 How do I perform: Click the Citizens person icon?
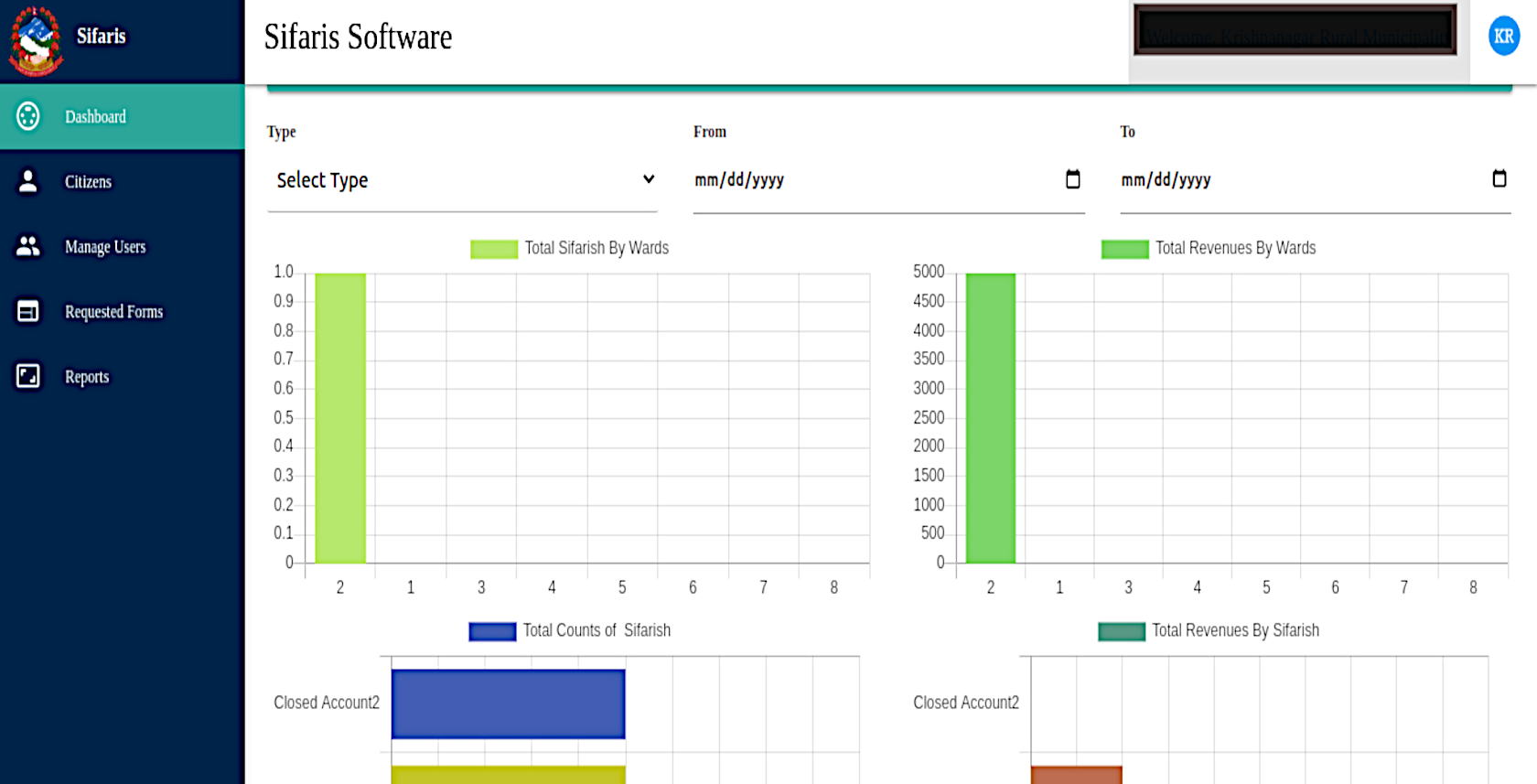[x=28, y=181]
